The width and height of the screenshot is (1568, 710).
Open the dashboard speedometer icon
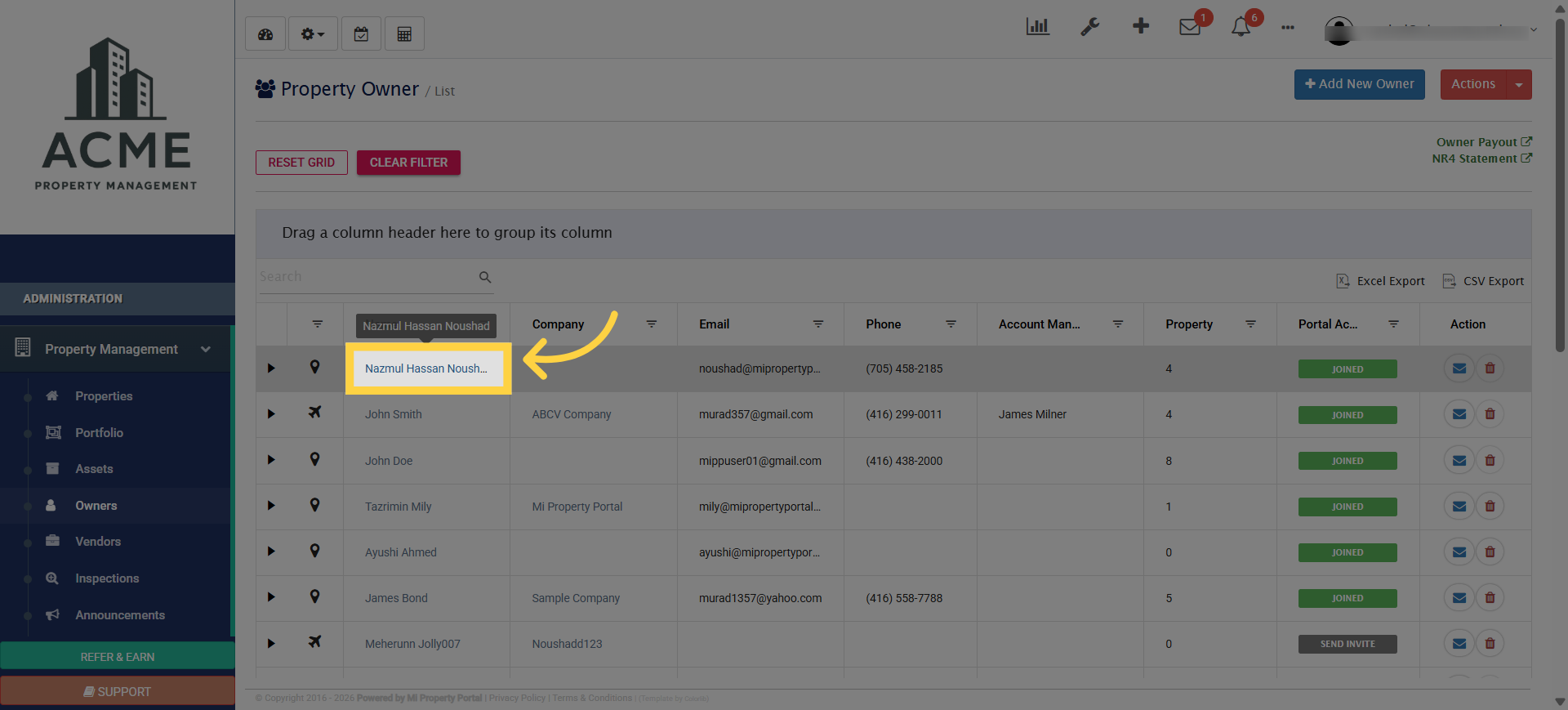(265, 34)
